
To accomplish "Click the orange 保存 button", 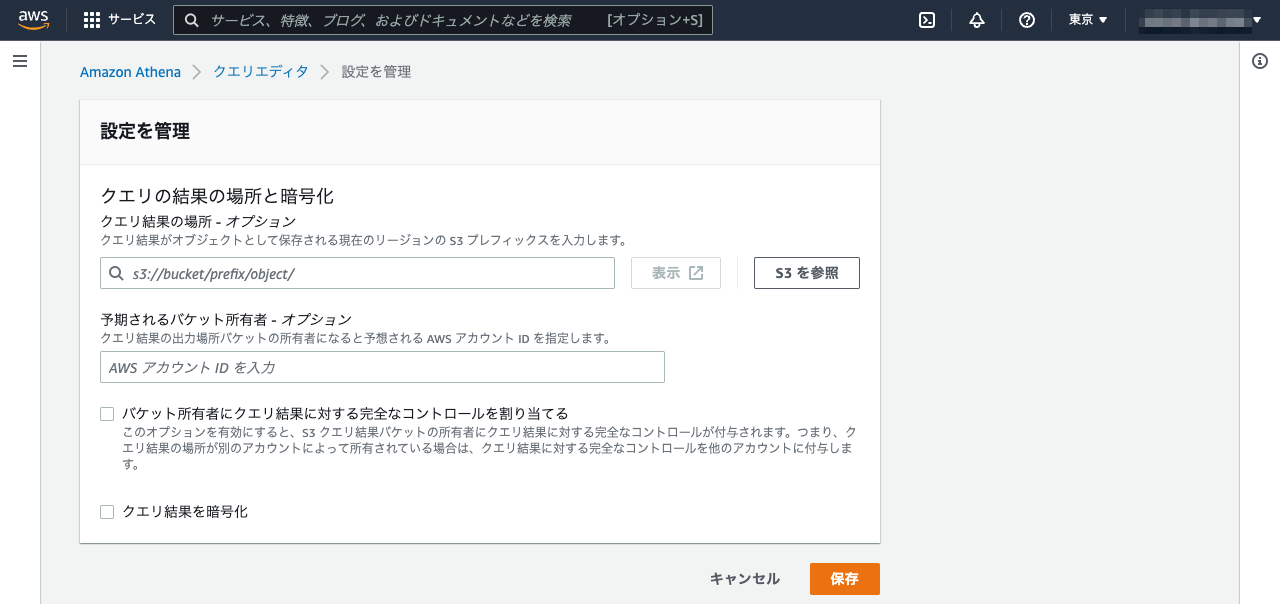I will coord(844,579).
